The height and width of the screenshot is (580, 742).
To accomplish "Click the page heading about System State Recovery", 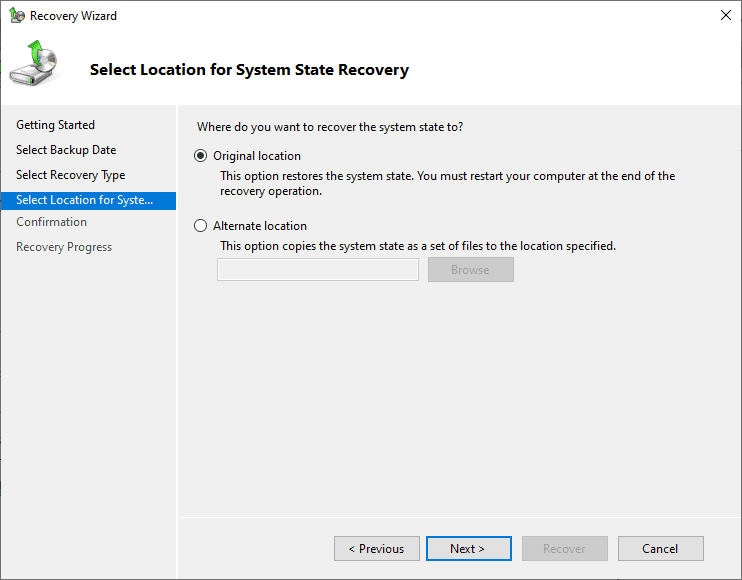I will tap(249, 70).
